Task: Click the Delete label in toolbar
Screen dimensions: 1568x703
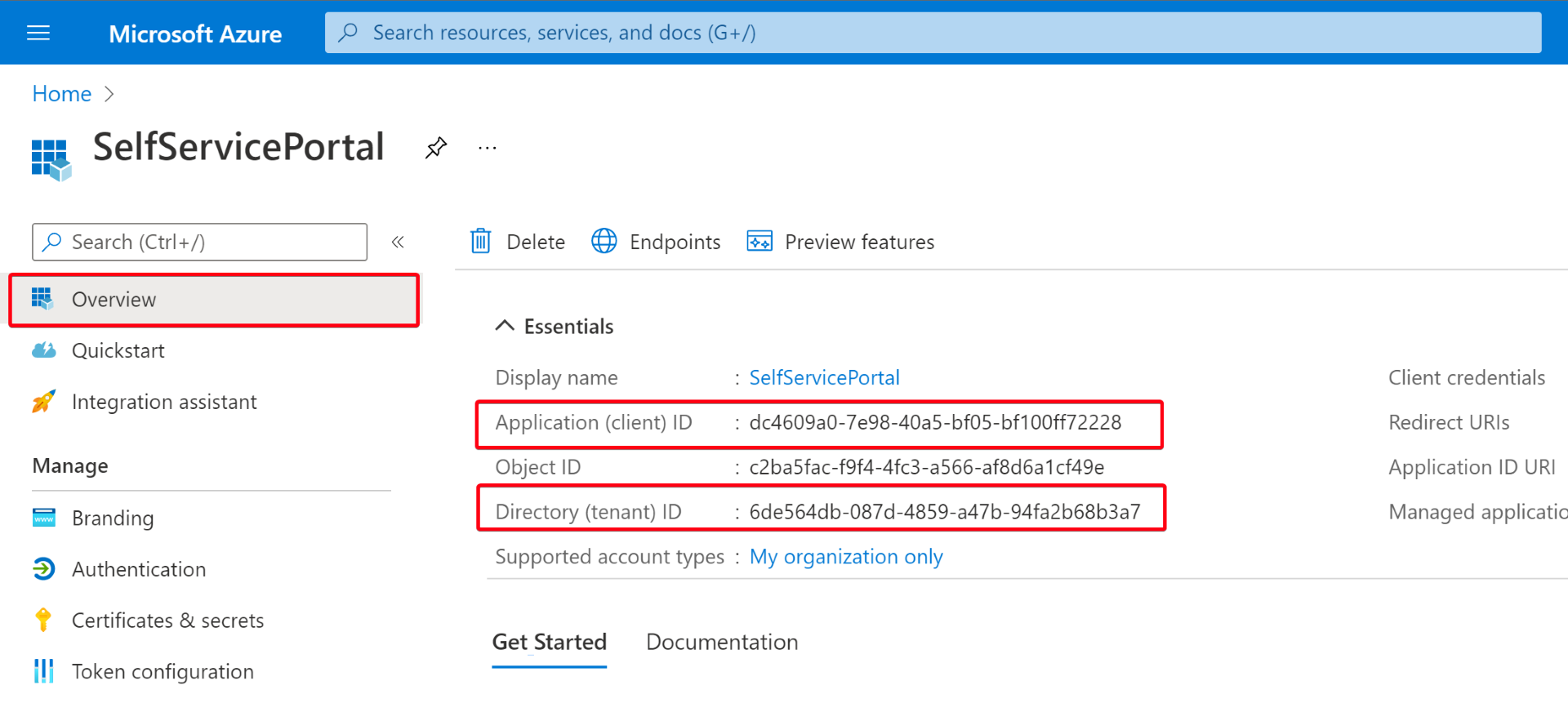Action: [536, 242]
